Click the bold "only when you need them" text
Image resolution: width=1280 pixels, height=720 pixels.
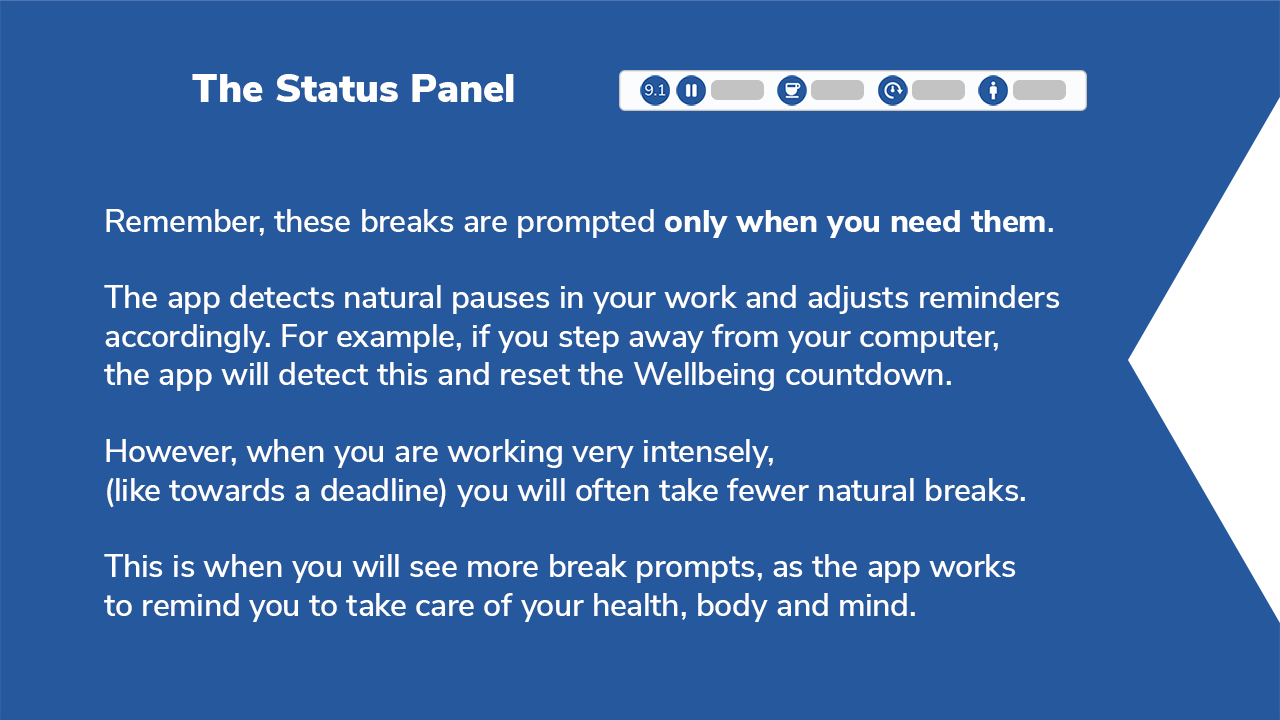pos(855,222)
